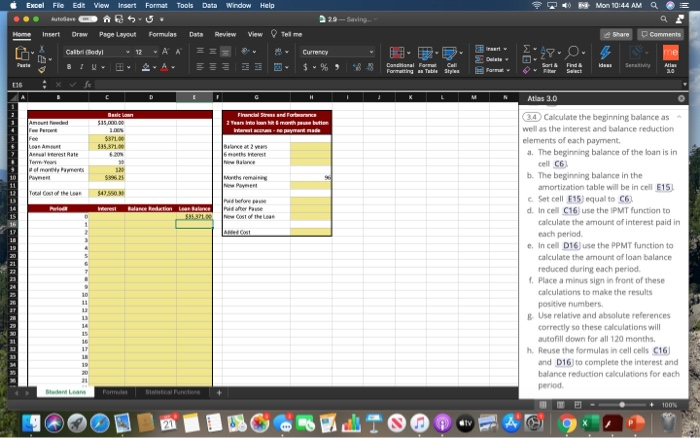Click the Copy icon
700x438 pixels.
(42, 59)
